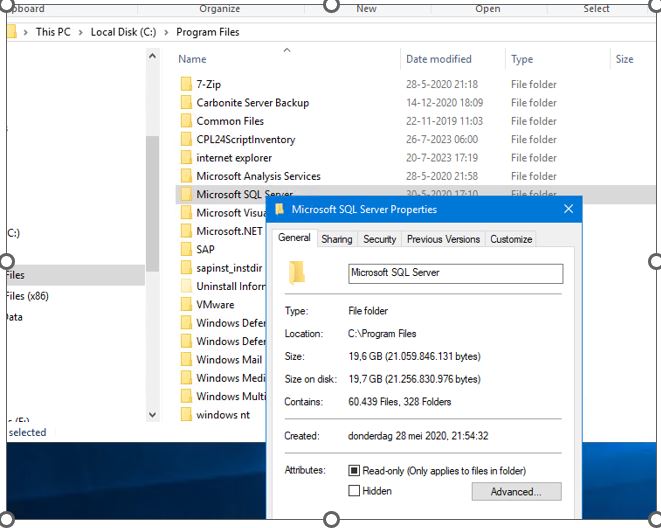The image size is (661, 528).
Task: Sort by the Date modified column
Action: (x=438, y=59)
